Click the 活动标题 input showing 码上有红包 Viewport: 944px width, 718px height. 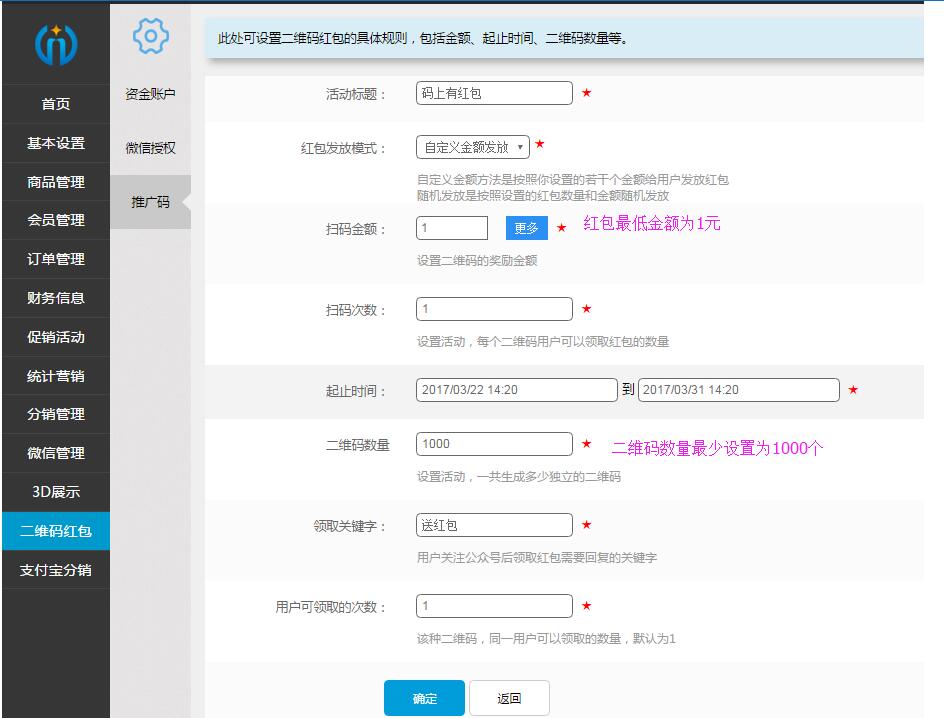[x=493, y=92]
